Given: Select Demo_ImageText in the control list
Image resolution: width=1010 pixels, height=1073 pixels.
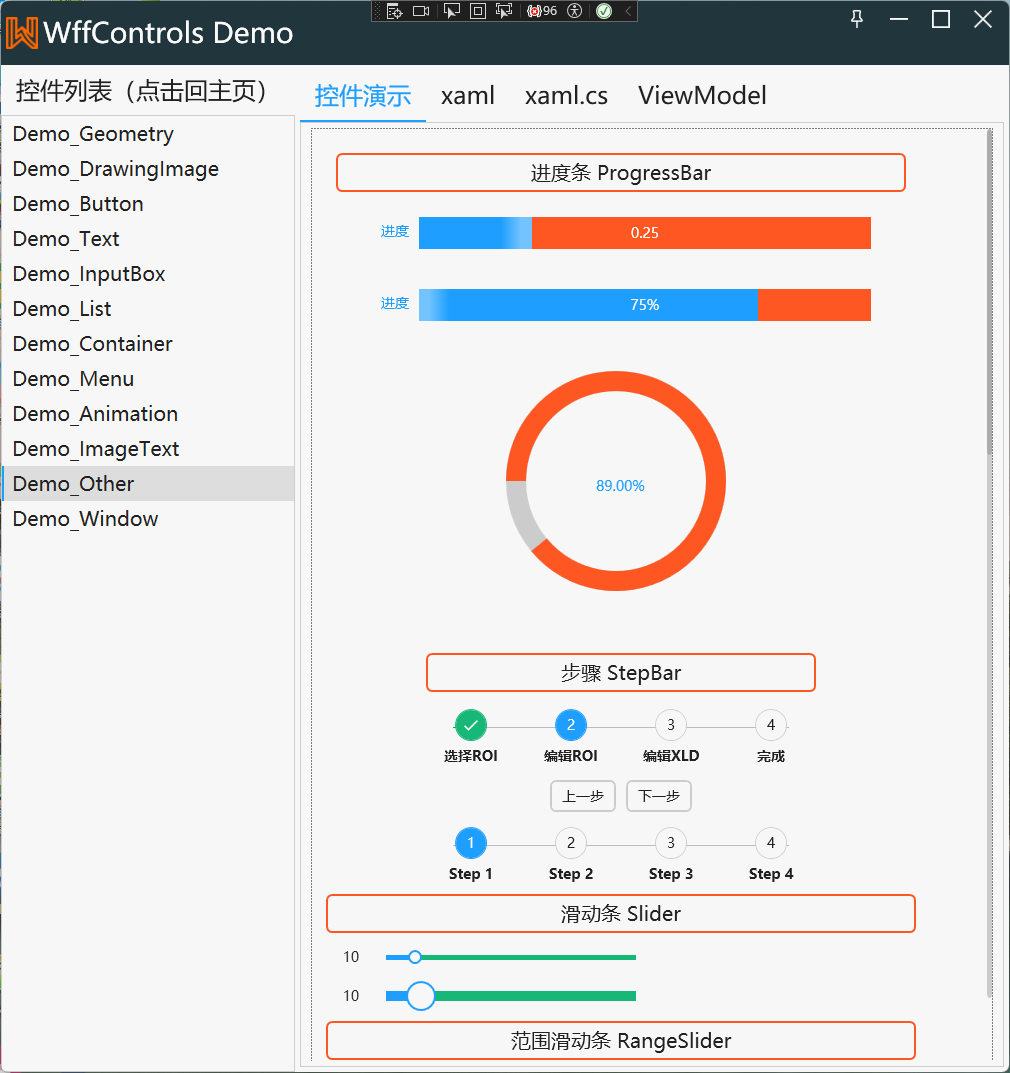Looking at the screenshot, I should pyautogui.click(x=148, y=448).
